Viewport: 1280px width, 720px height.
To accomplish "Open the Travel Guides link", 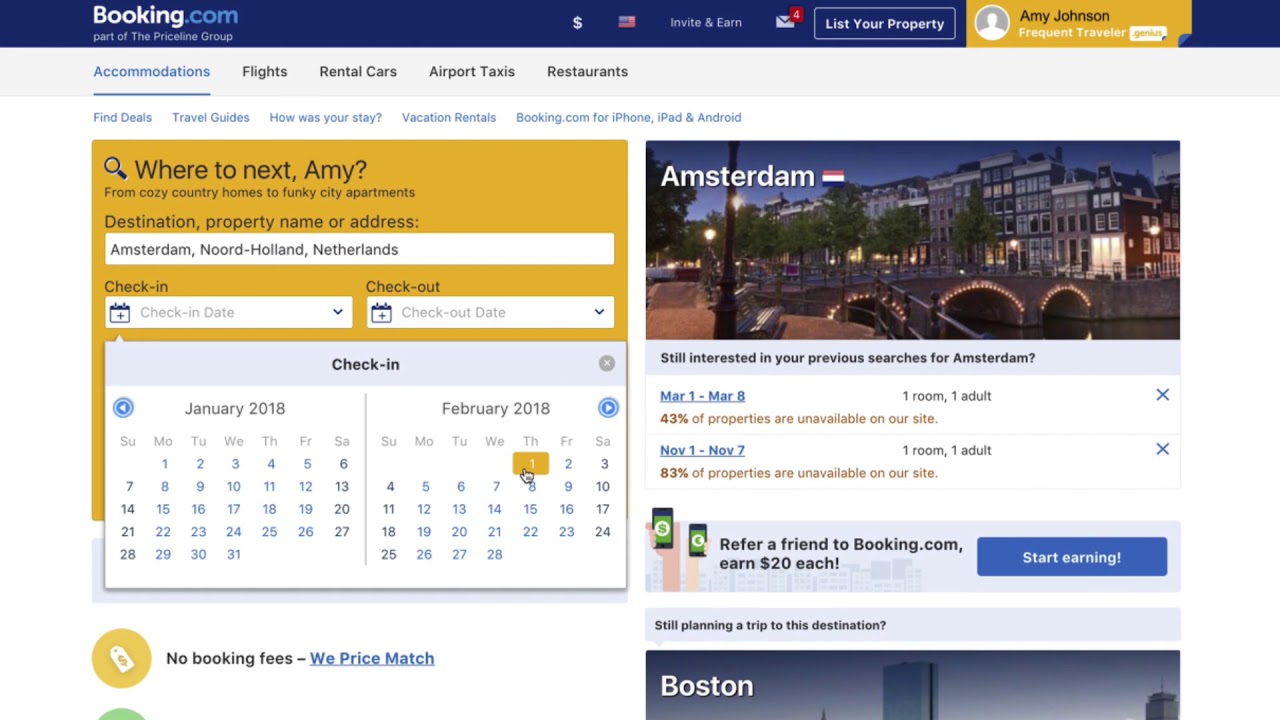I will click(210, 117).
